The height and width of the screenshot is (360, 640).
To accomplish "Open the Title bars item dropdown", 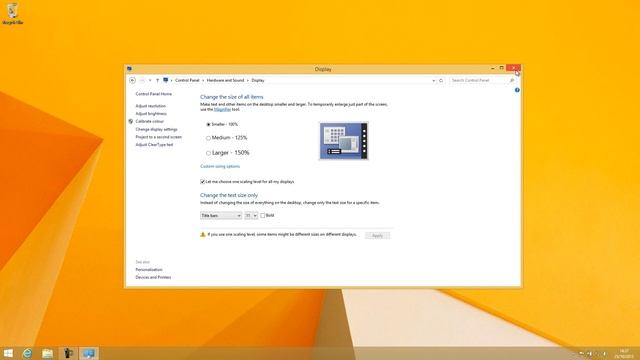I will (221, 216).
